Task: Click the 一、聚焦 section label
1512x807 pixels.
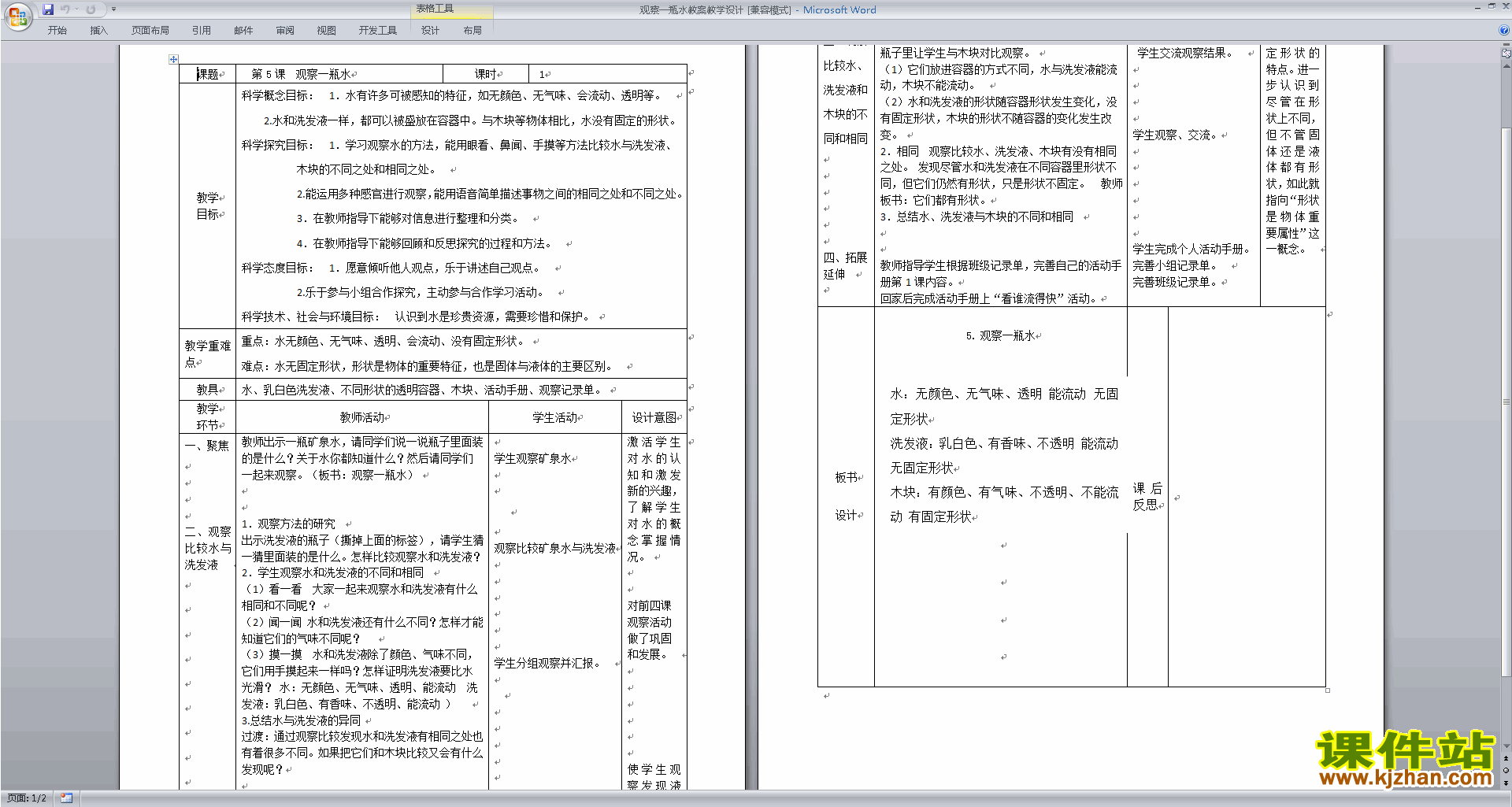Action: (x=207, y=446)
